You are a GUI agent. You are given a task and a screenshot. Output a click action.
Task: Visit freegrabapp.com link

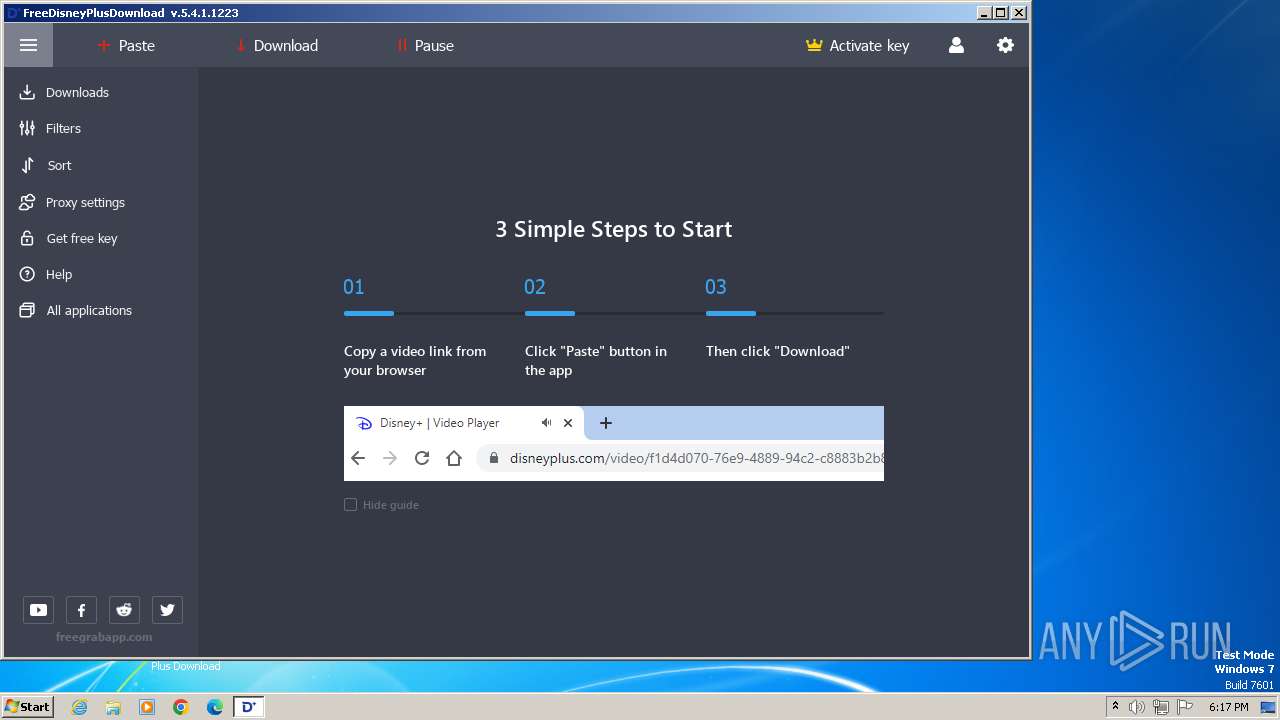[104, 637]
